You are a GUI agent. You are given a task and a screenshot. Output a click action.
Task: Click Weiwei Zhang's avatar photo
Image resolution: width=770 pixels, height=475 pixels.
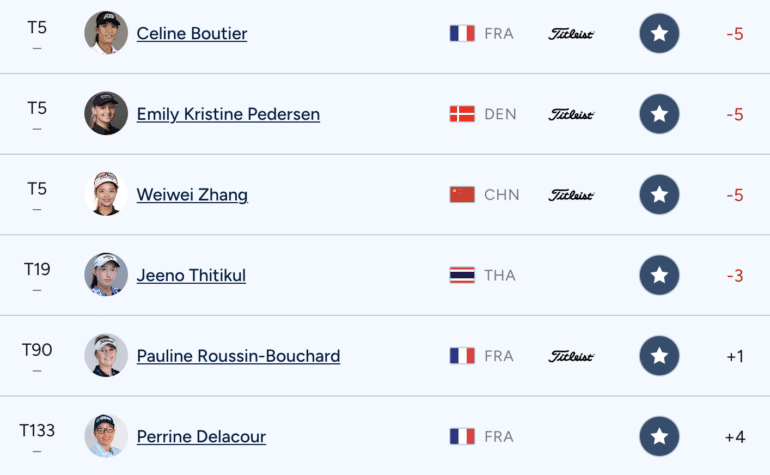pyautogui.click(x=106, y=194)
